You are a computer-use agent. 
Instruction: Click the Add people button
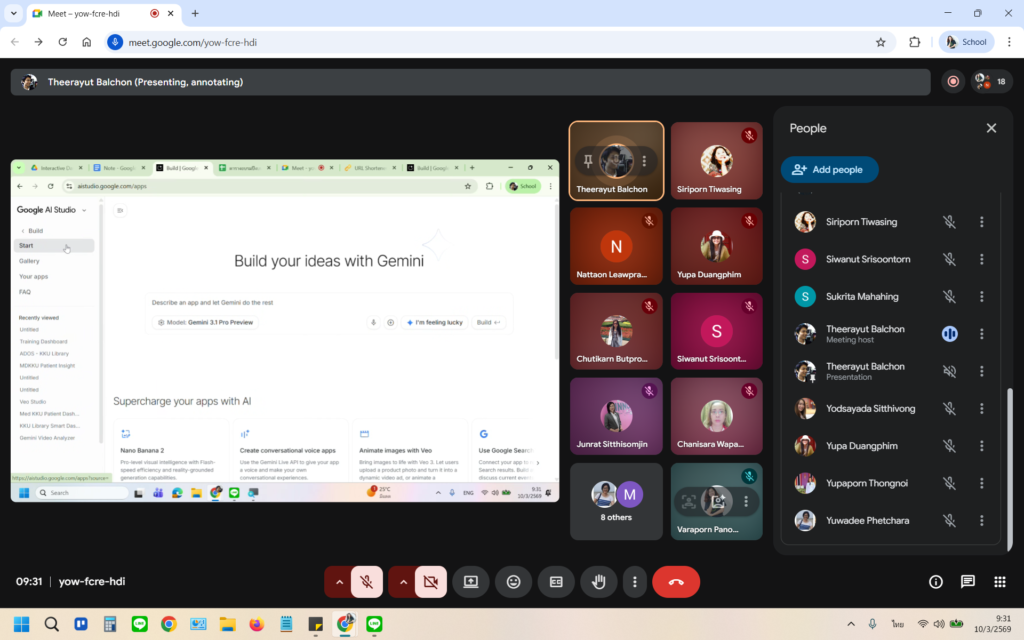829,170
